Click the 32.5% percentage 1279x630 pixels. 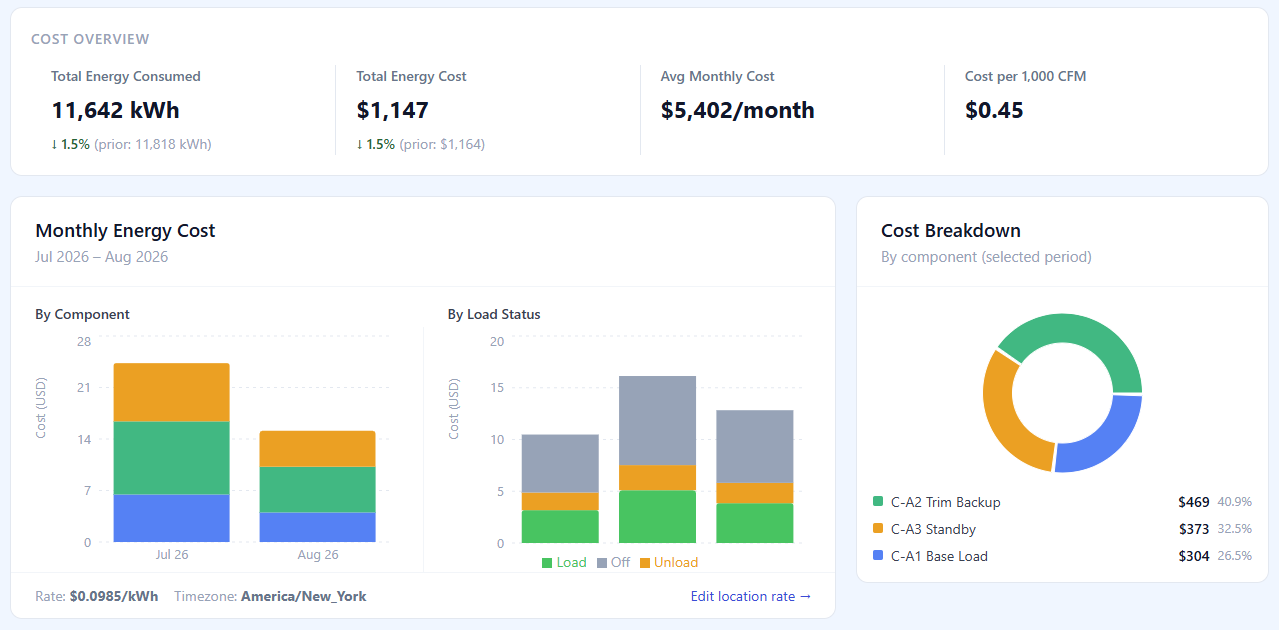(x=1235, y=529)
